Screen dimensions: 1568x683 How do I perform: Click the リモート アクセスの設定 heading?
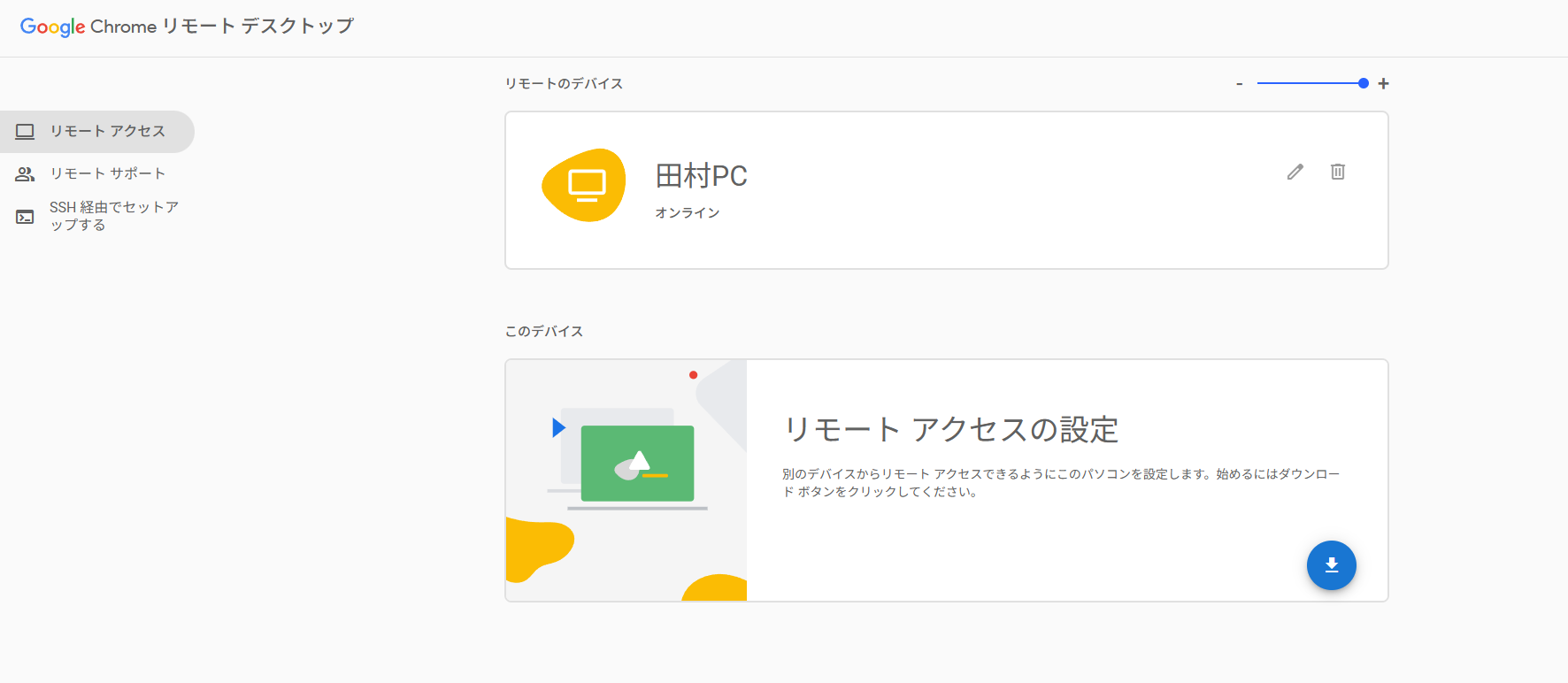pos(951,430)
